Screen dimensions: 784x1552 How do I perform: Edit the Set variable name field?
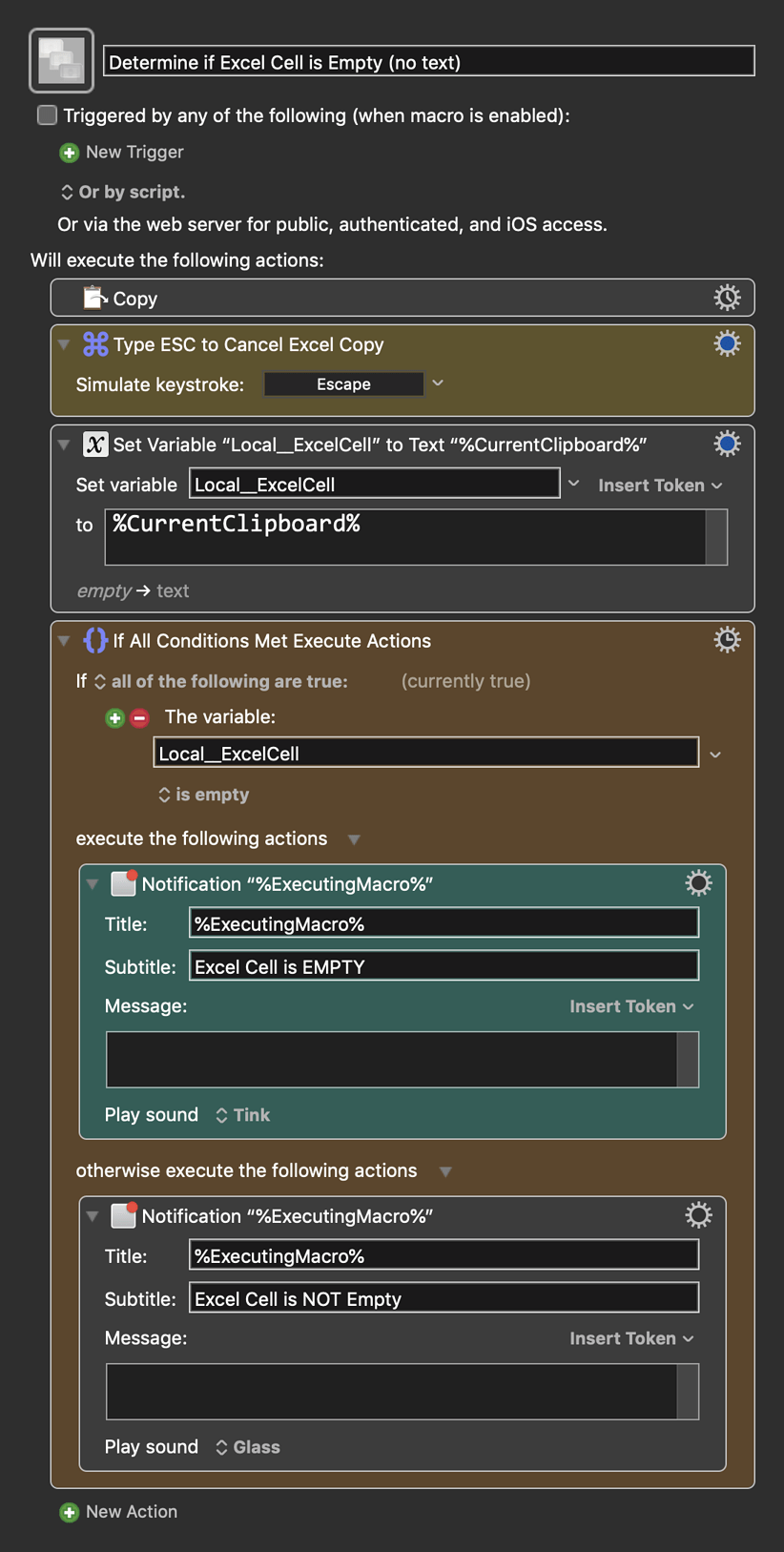[374, 484]
